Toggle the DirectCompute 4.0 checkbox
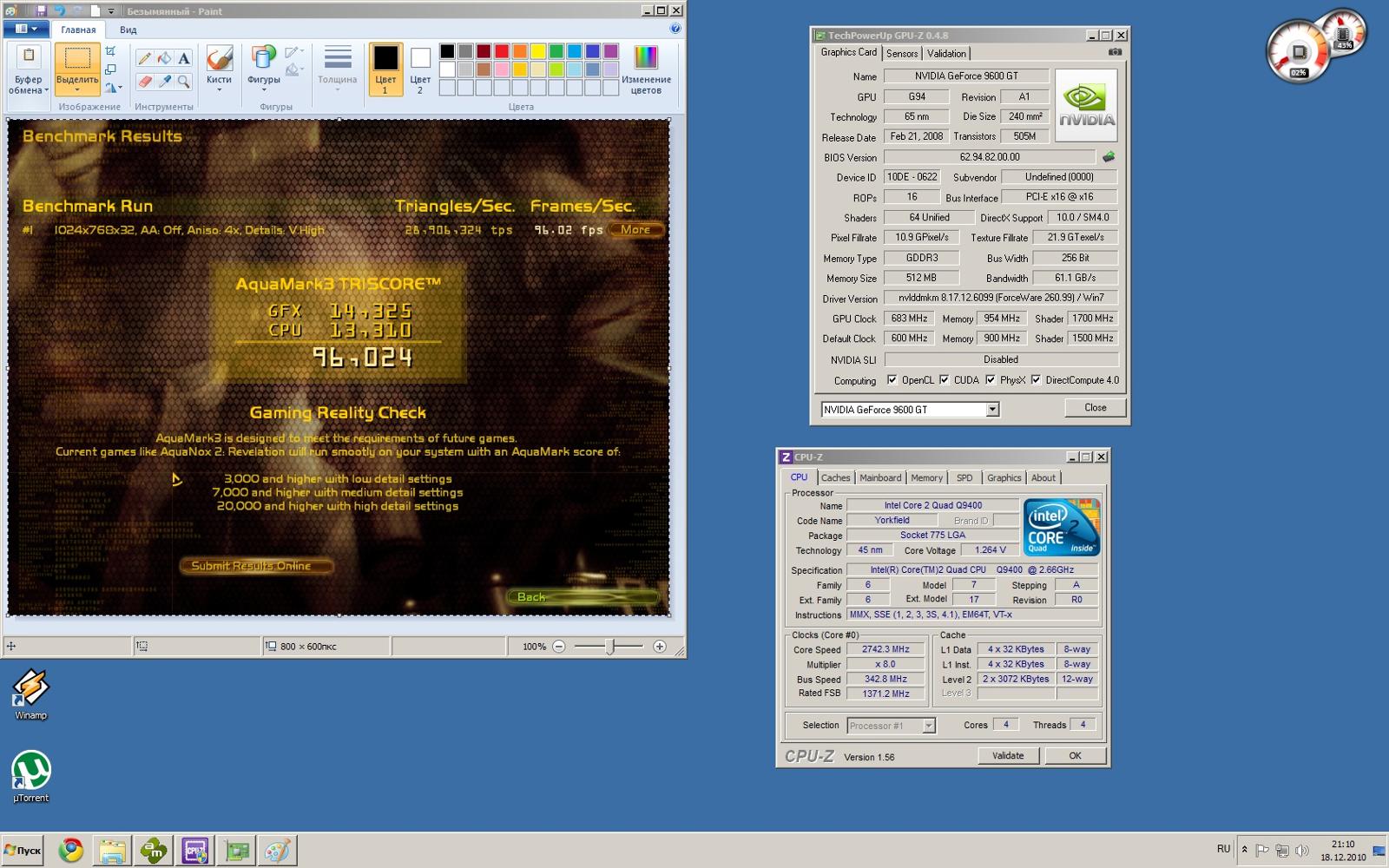1389x868 pixels. click(x=1036, y=380)
